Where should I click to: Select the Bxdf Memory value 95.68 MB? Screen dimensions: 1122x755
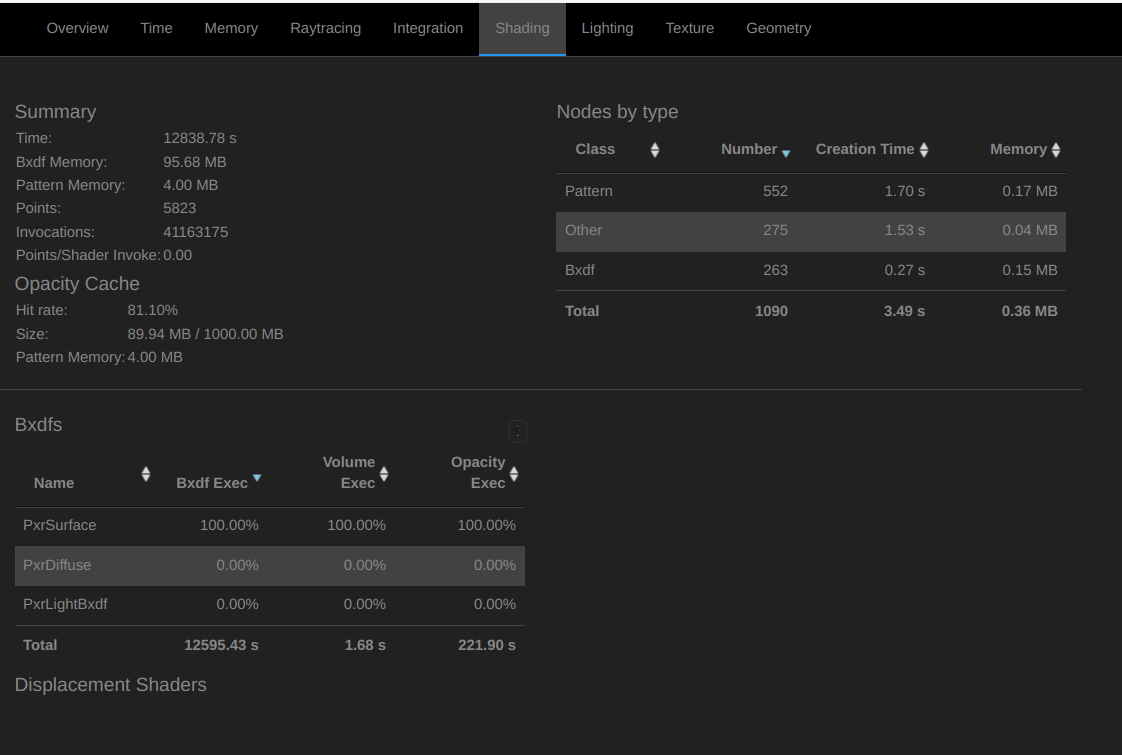(x=195, y=162)
